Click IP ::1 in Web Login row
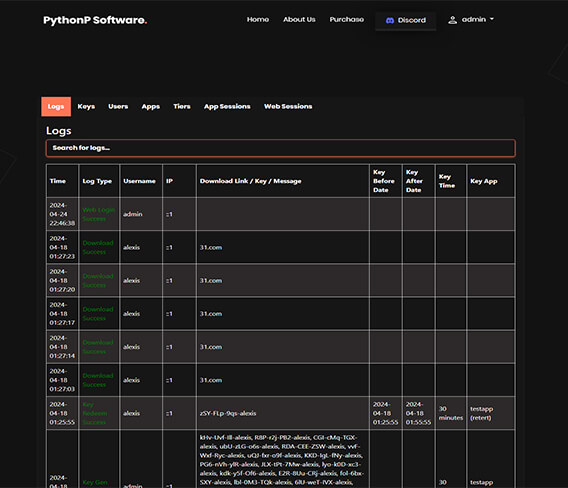 [x=169, y=214]
